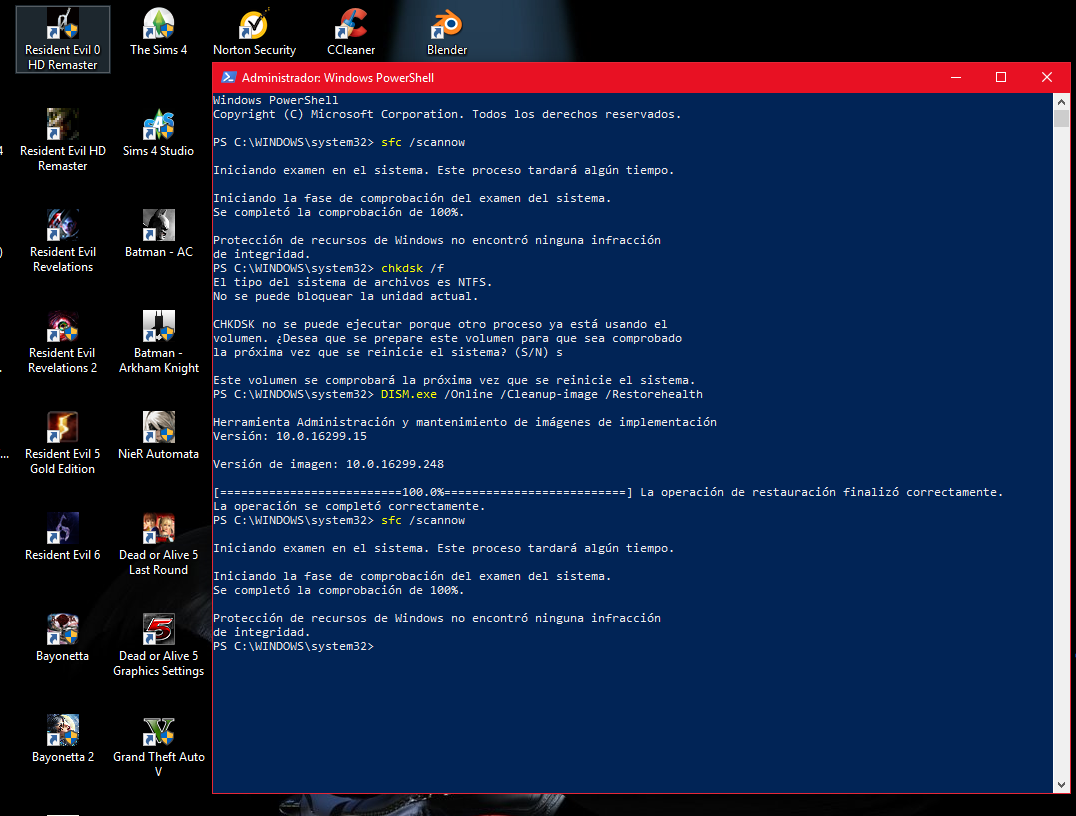Click the 'Administrador: Windows PowerShell' title text
Viewport: 1076px width, 816px height.
[338, 78]
